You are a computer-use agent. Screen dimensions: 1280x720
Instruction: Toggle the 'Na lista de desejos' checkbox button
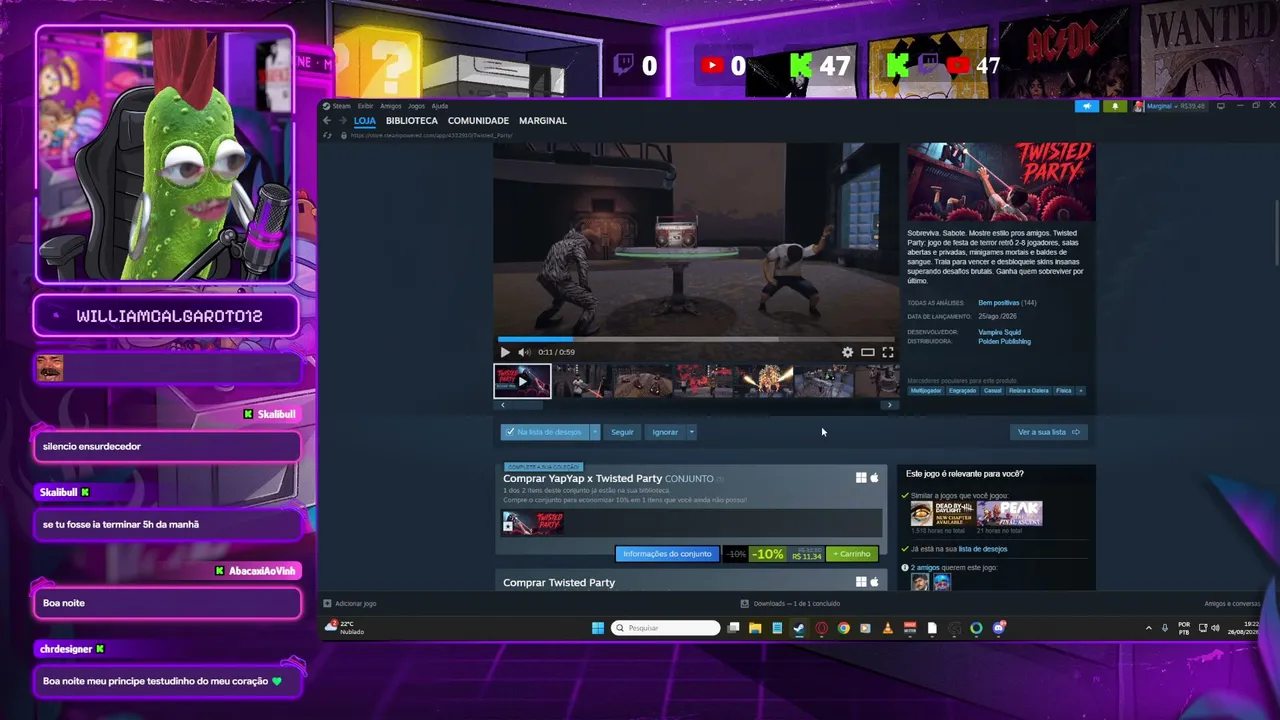[544, 432]
